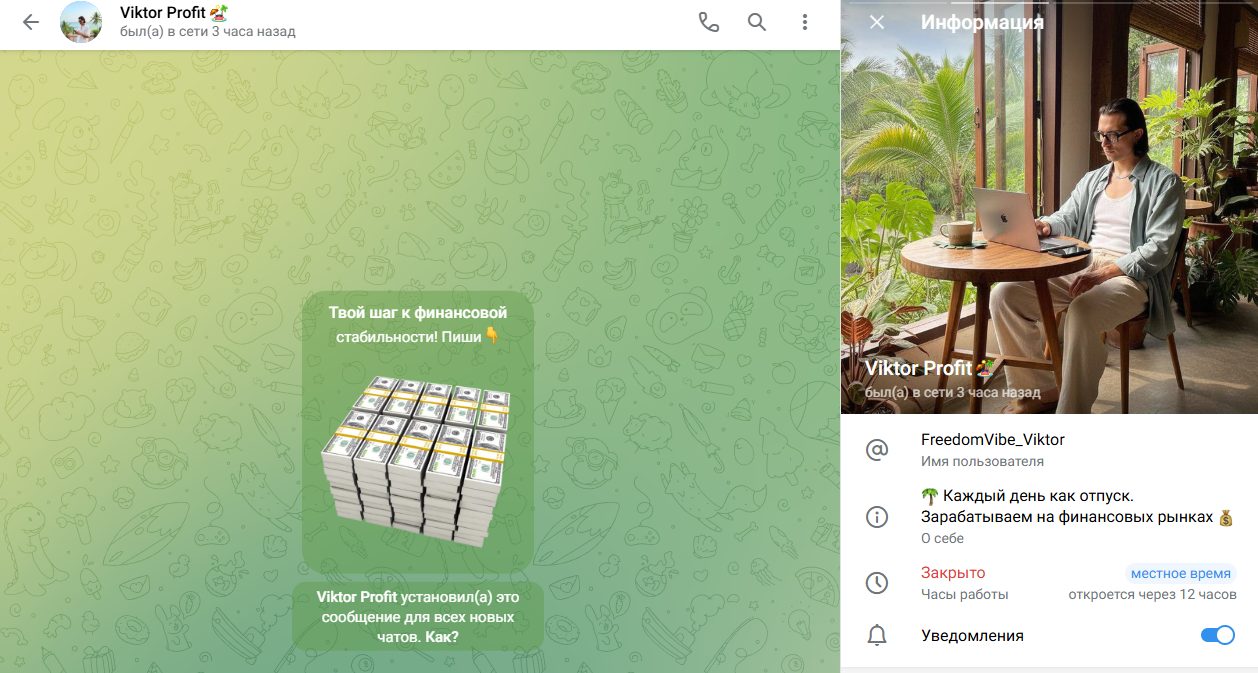Screen dimensions: 1258x673
Task: Open the large profile photo of Viktor
Action: pos(1049,207)
